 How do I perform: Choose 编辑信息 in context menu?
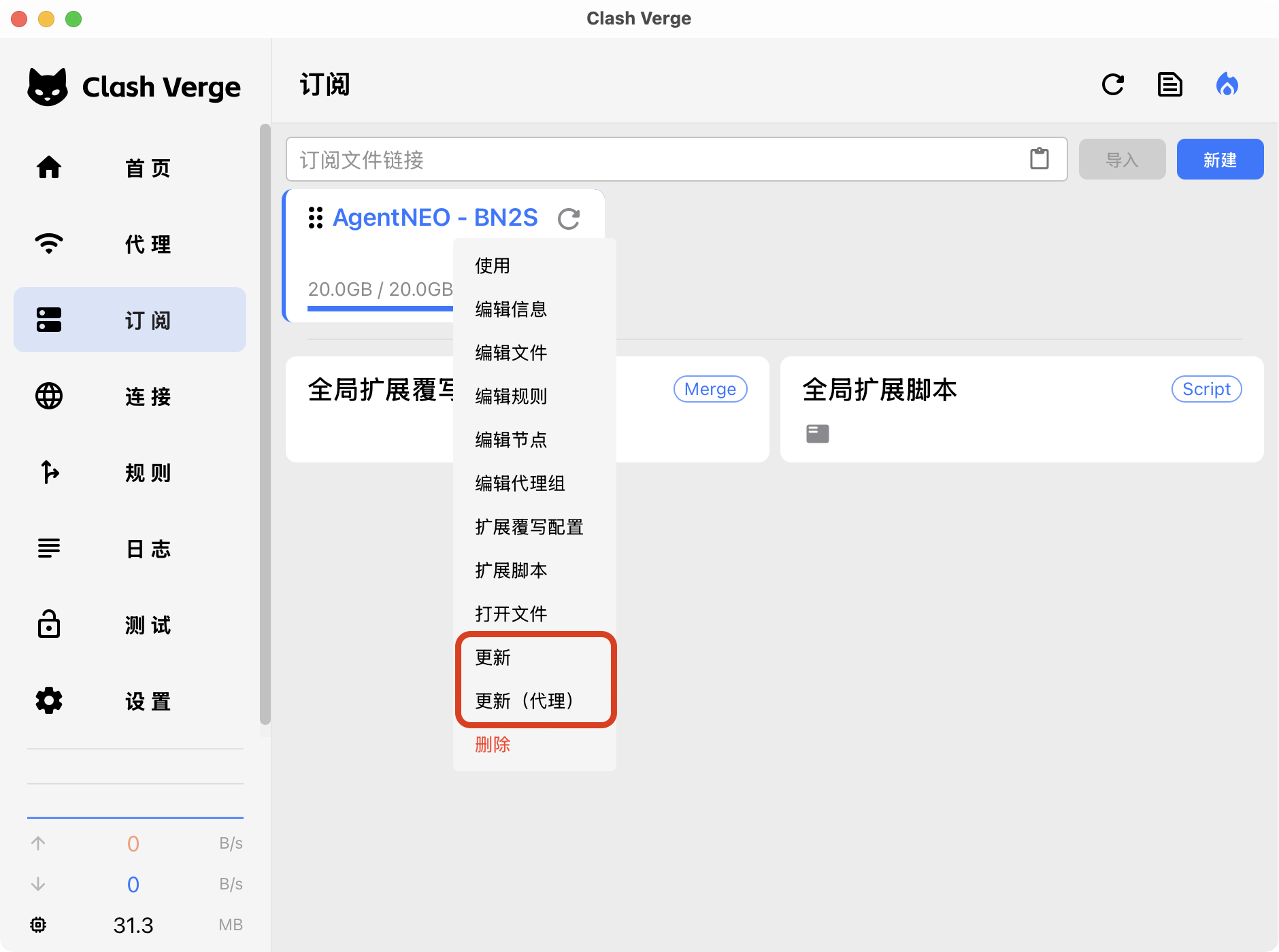point(535,309)
